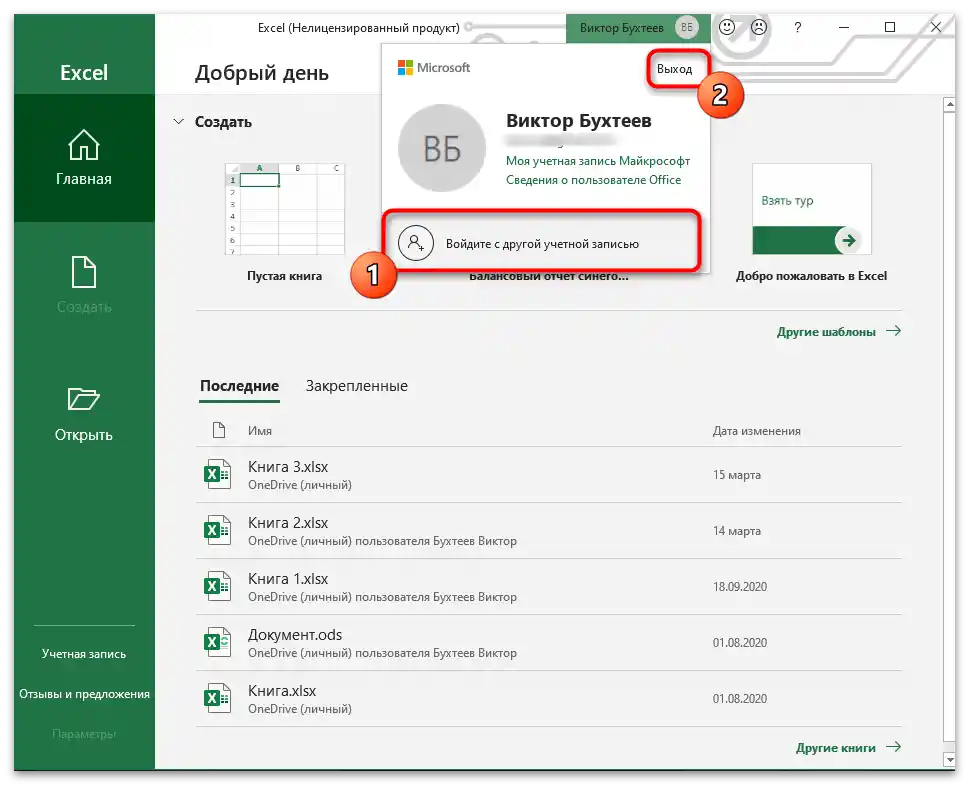969x785 pixels.
Task: Switch to the Последние tab
Action: [239, 386]
